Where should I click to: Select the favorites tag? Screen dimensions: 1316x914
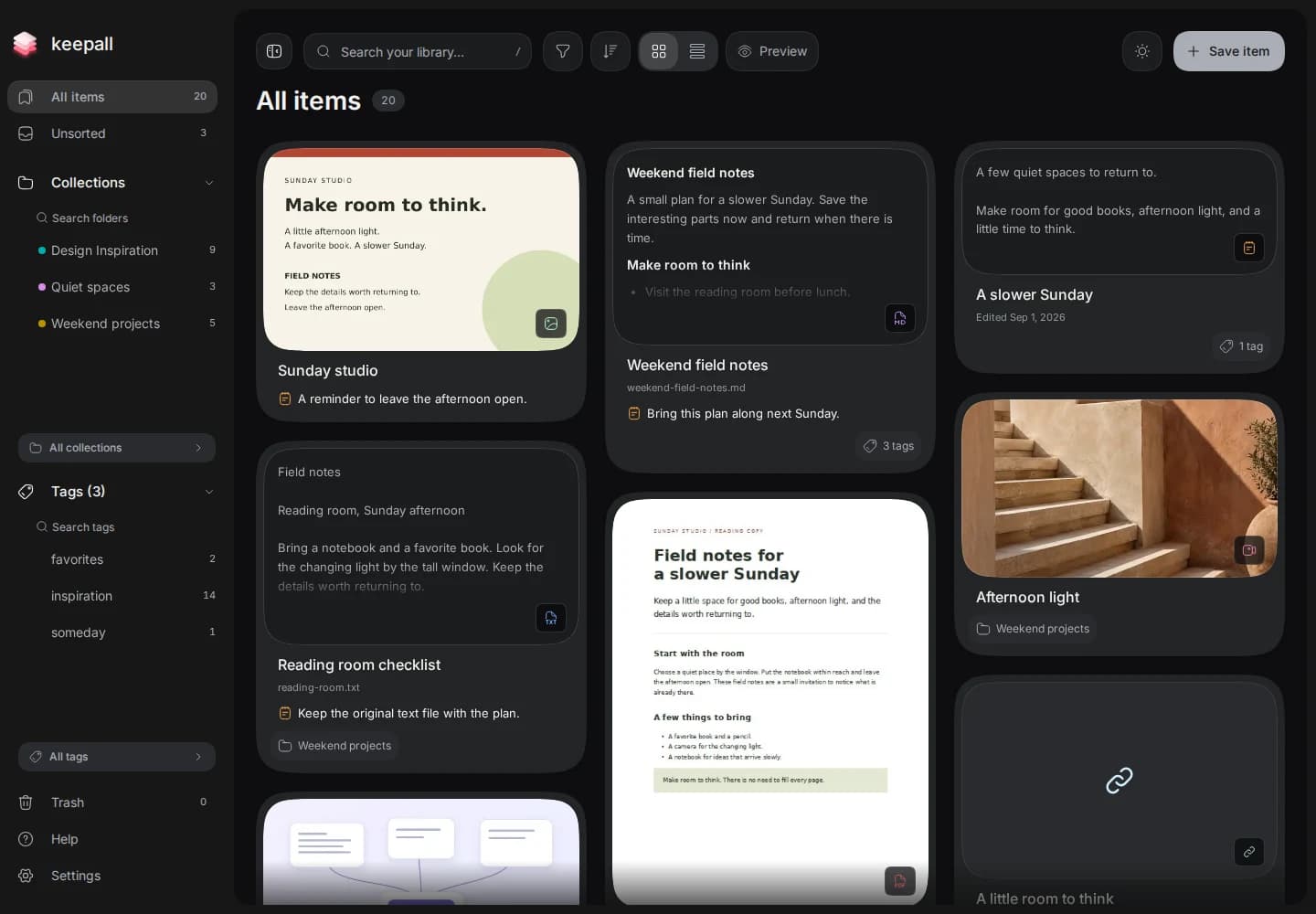tap(126, 559)
